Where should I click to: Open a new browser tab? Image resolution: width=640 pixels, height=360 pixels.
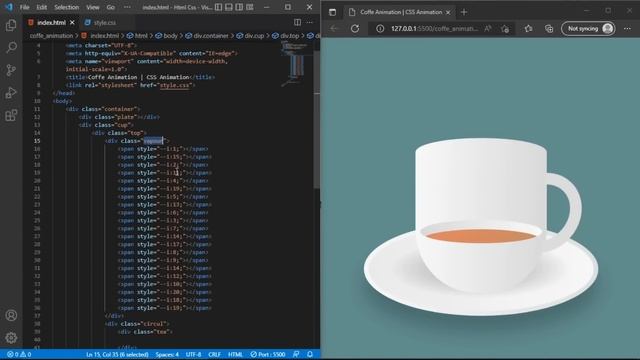tap(464, 12)
